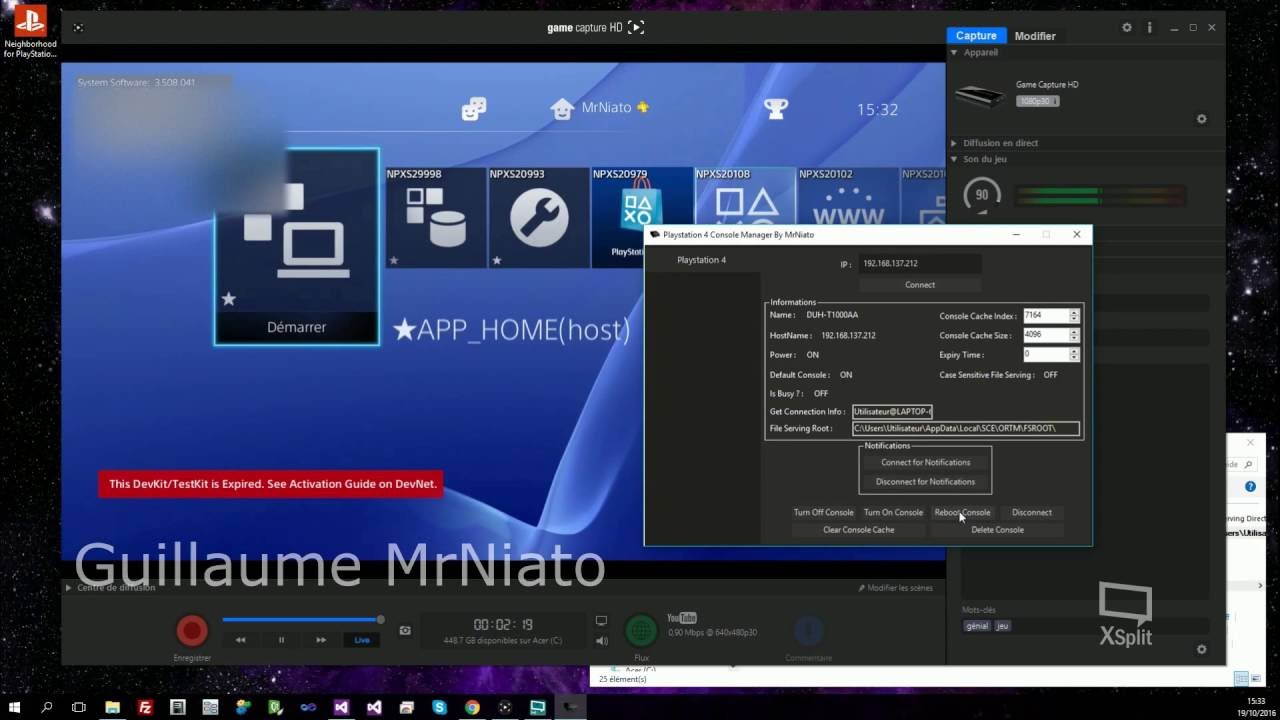
Task: Click the icon next to the game capture HD title
Action: click(x=636, y=27)
